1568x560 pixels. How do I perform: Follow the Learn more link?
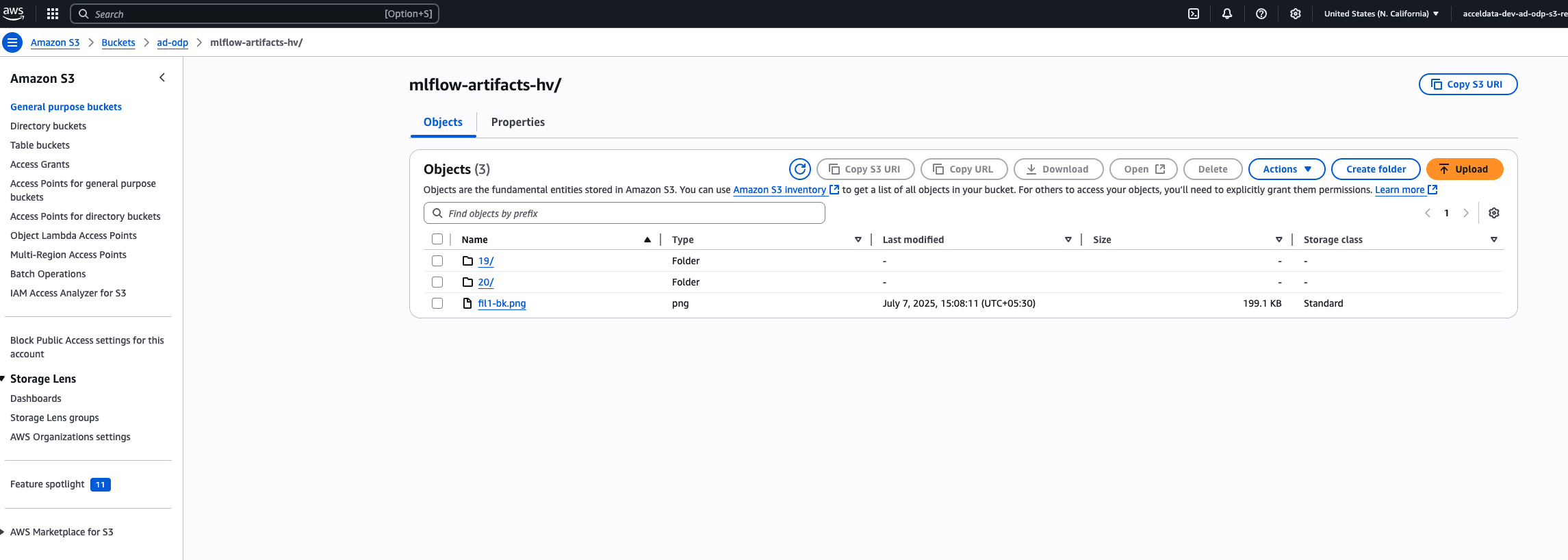pos(1400,190)
